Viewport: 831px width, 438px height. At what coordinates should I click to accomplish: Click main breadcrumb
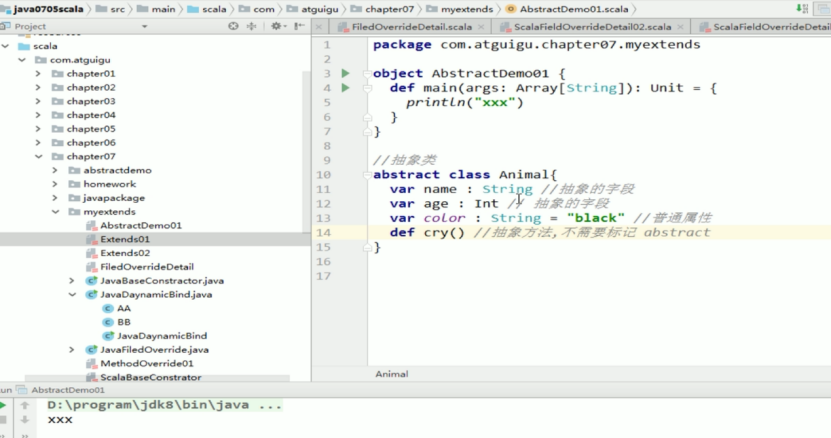163,9
